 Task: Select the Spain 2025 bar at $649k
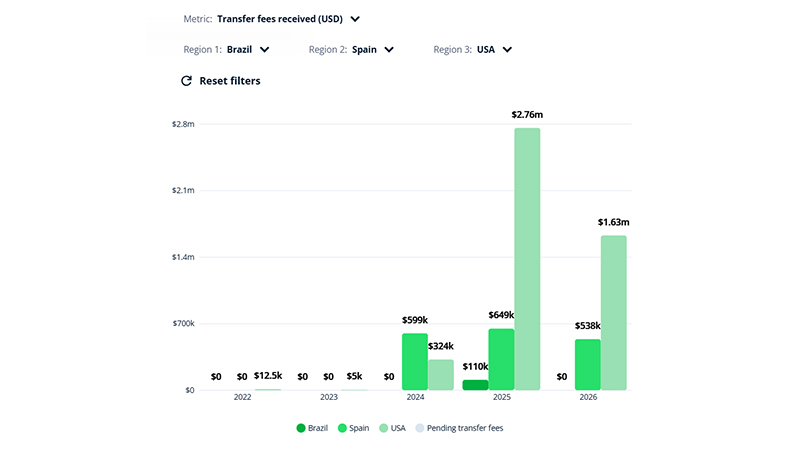pyautogui.click(x=501, y=359)
